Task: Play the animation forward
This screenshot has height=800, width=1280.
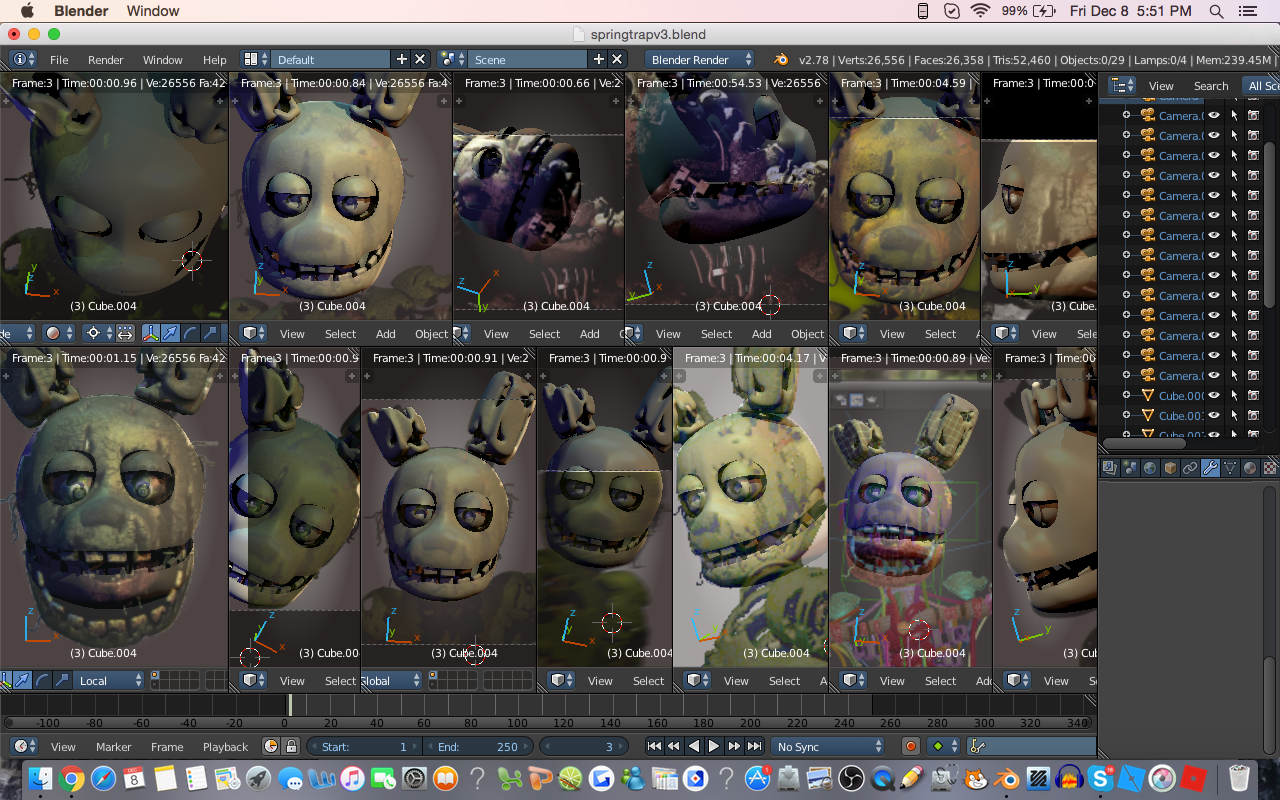Action: [714, 746]
